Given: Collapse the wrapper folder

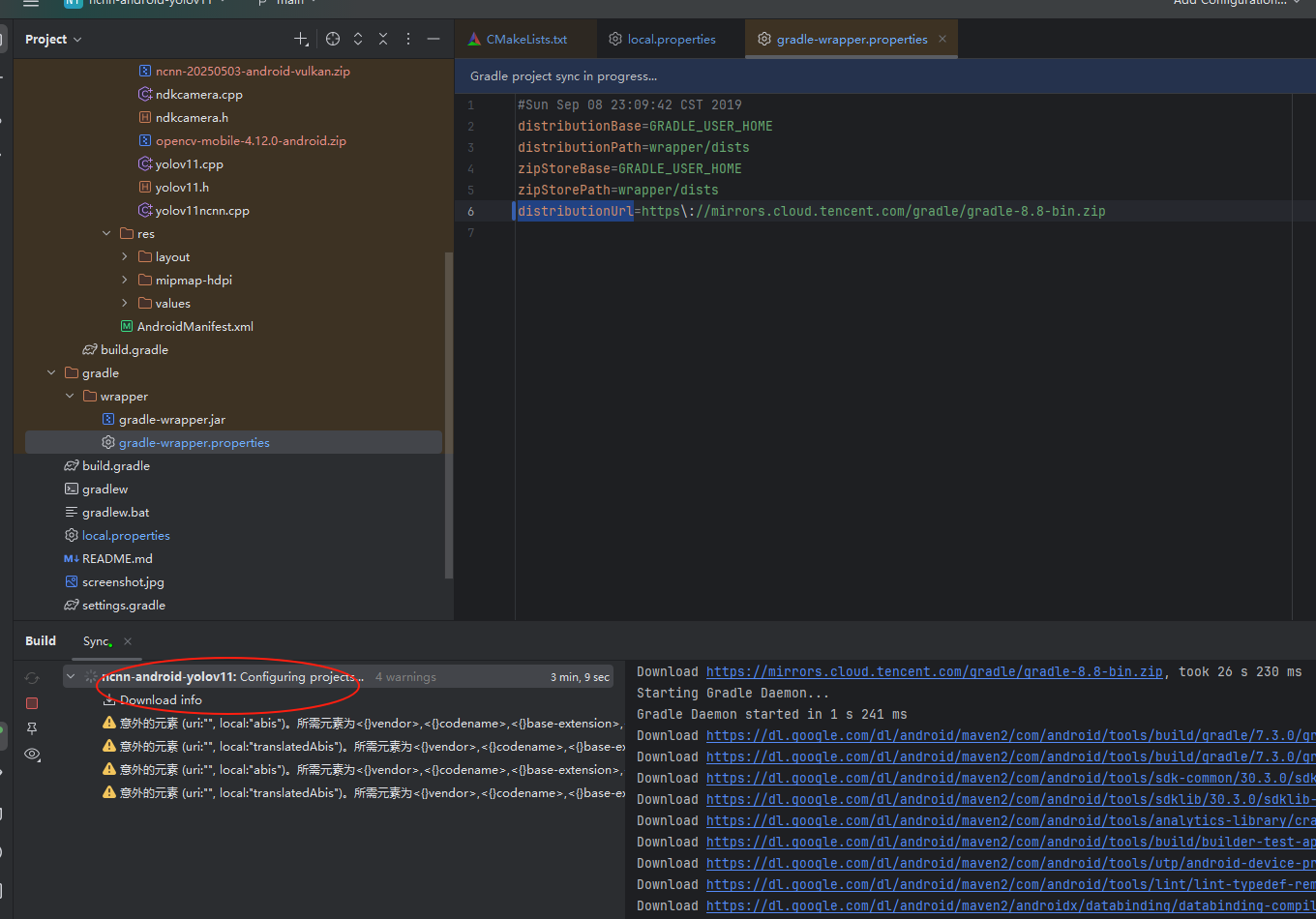Looking at the screenshot, I should pos(70,397).
